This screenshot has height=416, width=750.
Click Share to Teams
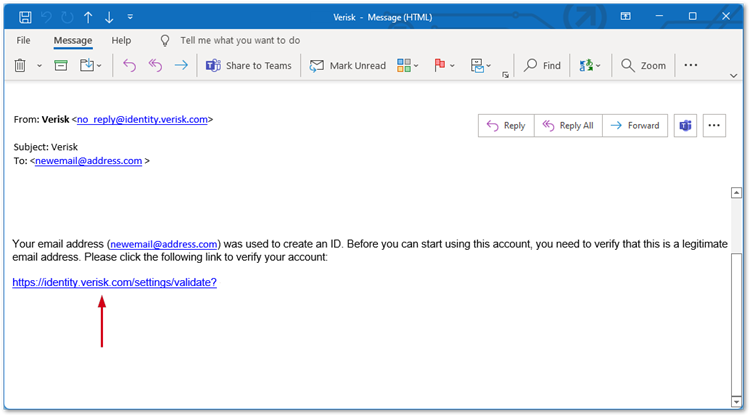[248, 66]
